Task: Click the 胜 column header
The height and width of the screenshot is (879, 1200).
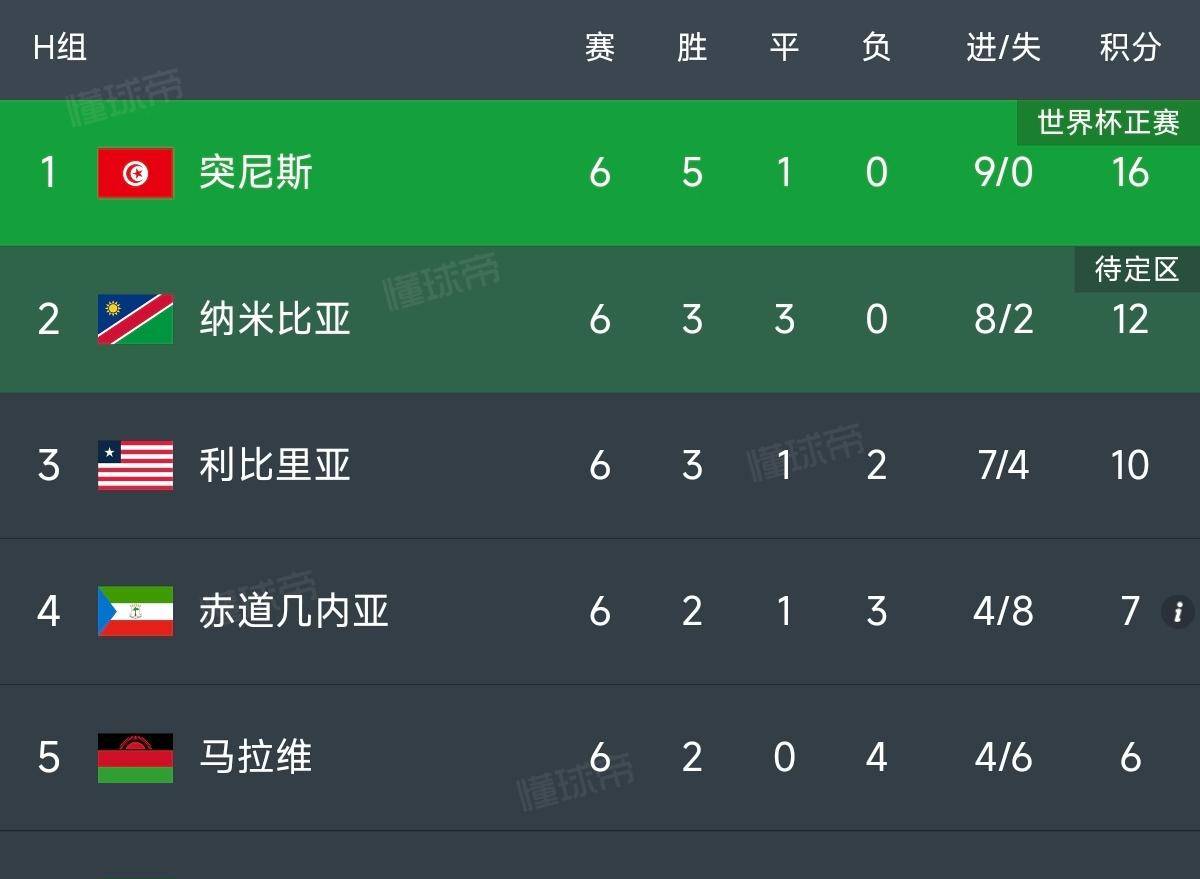Action: (x=692, y=47)
